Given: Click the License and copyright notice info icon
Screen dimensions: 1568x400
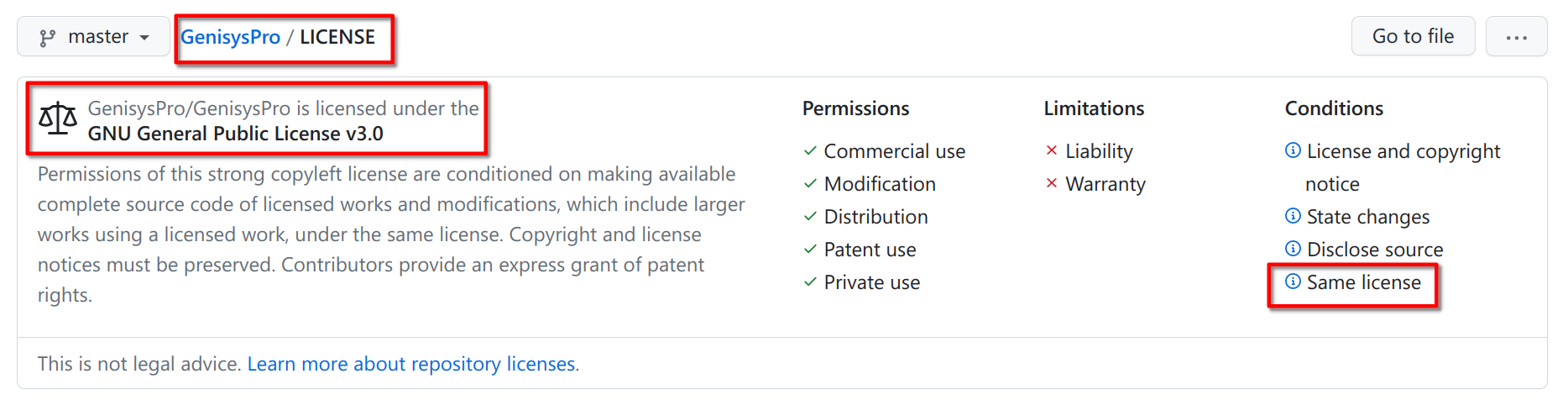Looking at the screenshot, I should 1293,150.
